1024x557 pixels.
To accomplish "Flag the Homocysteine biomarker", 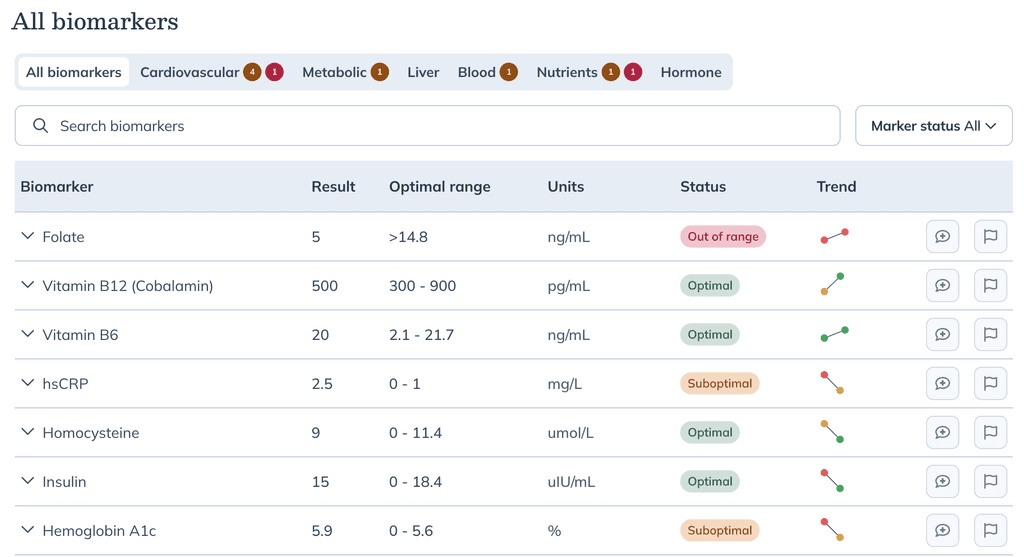I will (x=990, y=432).
